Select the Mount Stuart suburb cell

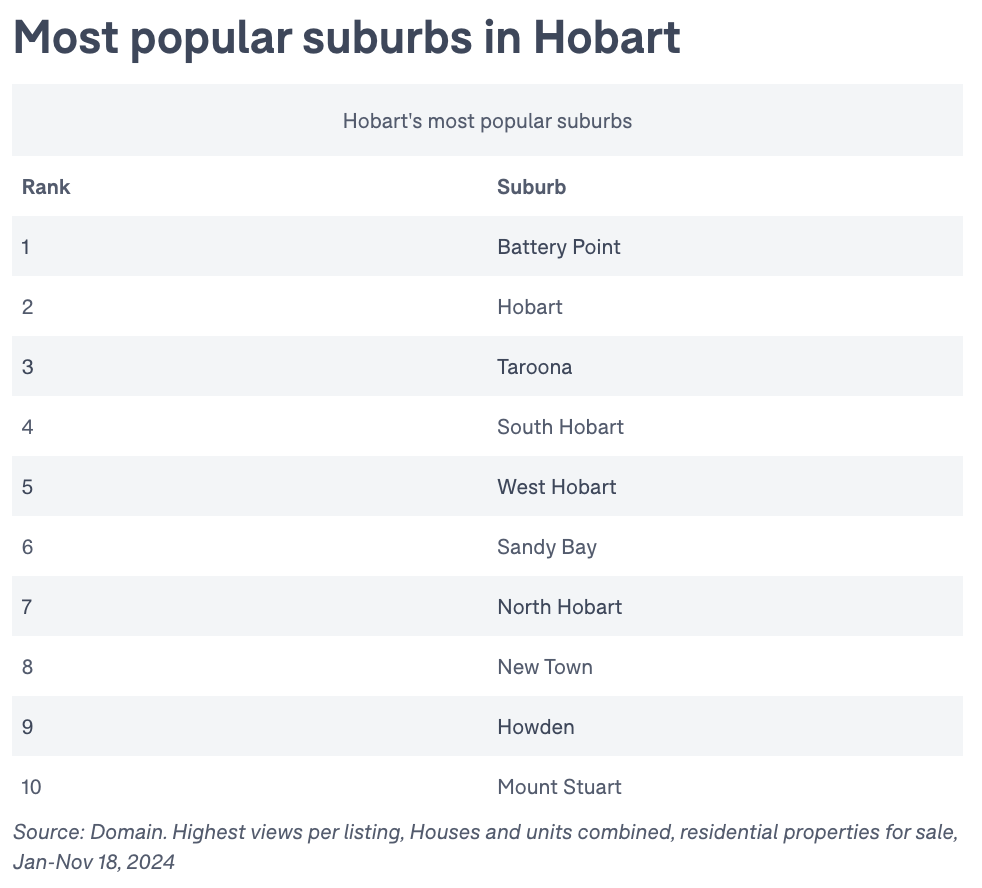click(x=559, y=787)
